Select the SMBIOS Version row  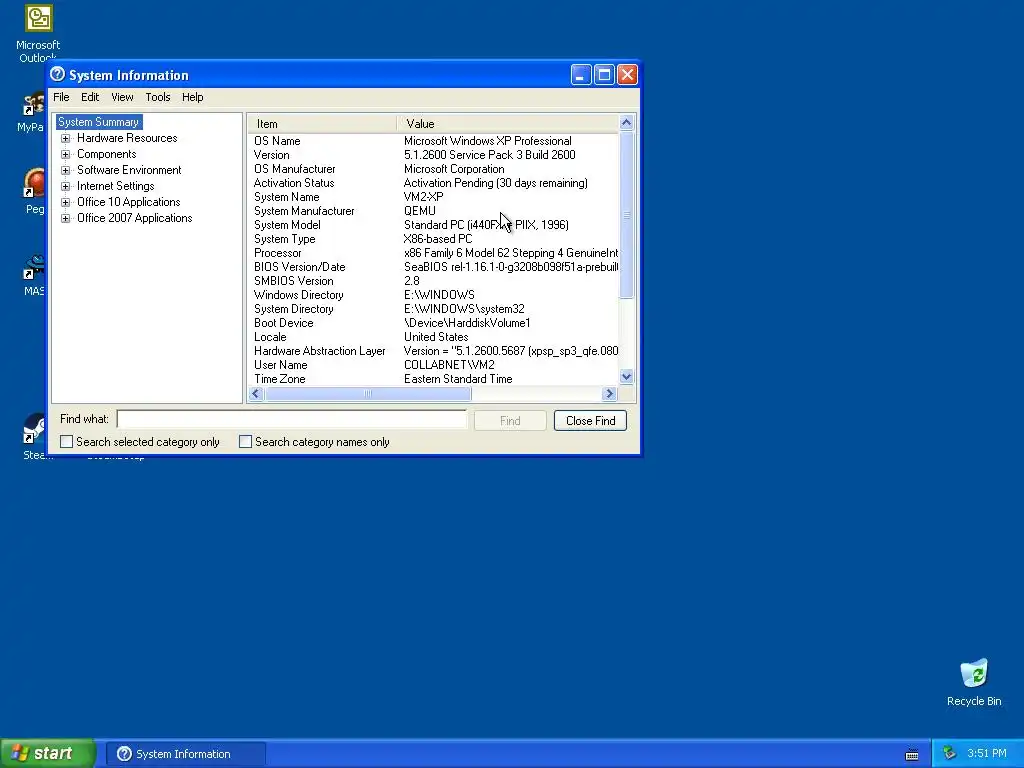[x=433, y=281]
